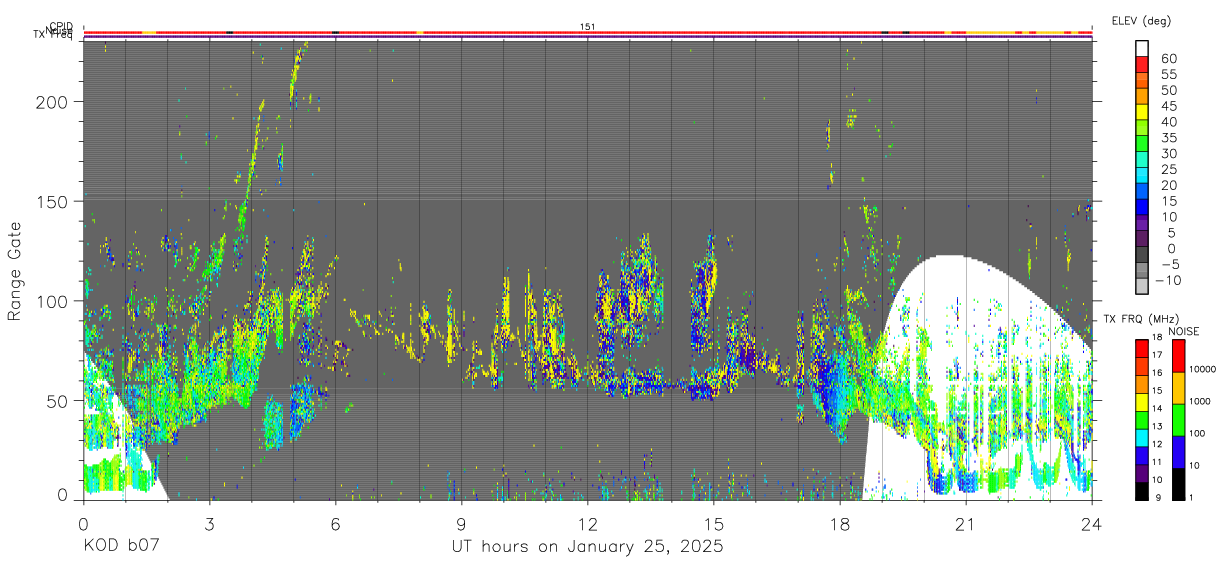Click the 'UT hours on January 25, 2025' label
1228x567 pixels.
click(586, 547)
